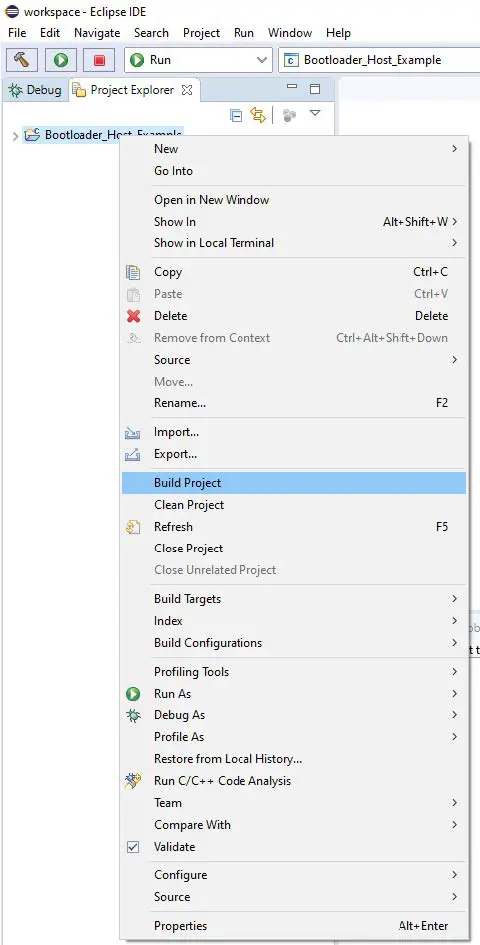Image resolution: width=480 pixels, height=945 pixels.
Task: Open the File menu
Action: coord(17,33)
